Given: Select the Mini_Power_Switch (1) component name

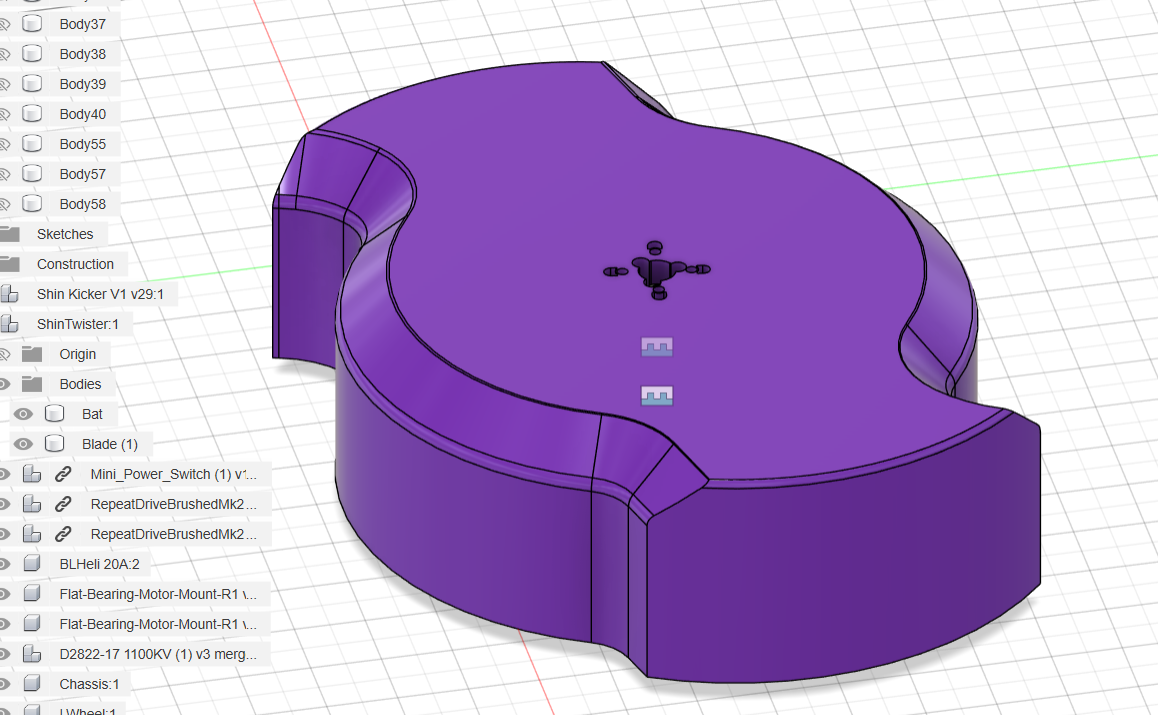Looking at the screenshot, I should click(174, 474).
